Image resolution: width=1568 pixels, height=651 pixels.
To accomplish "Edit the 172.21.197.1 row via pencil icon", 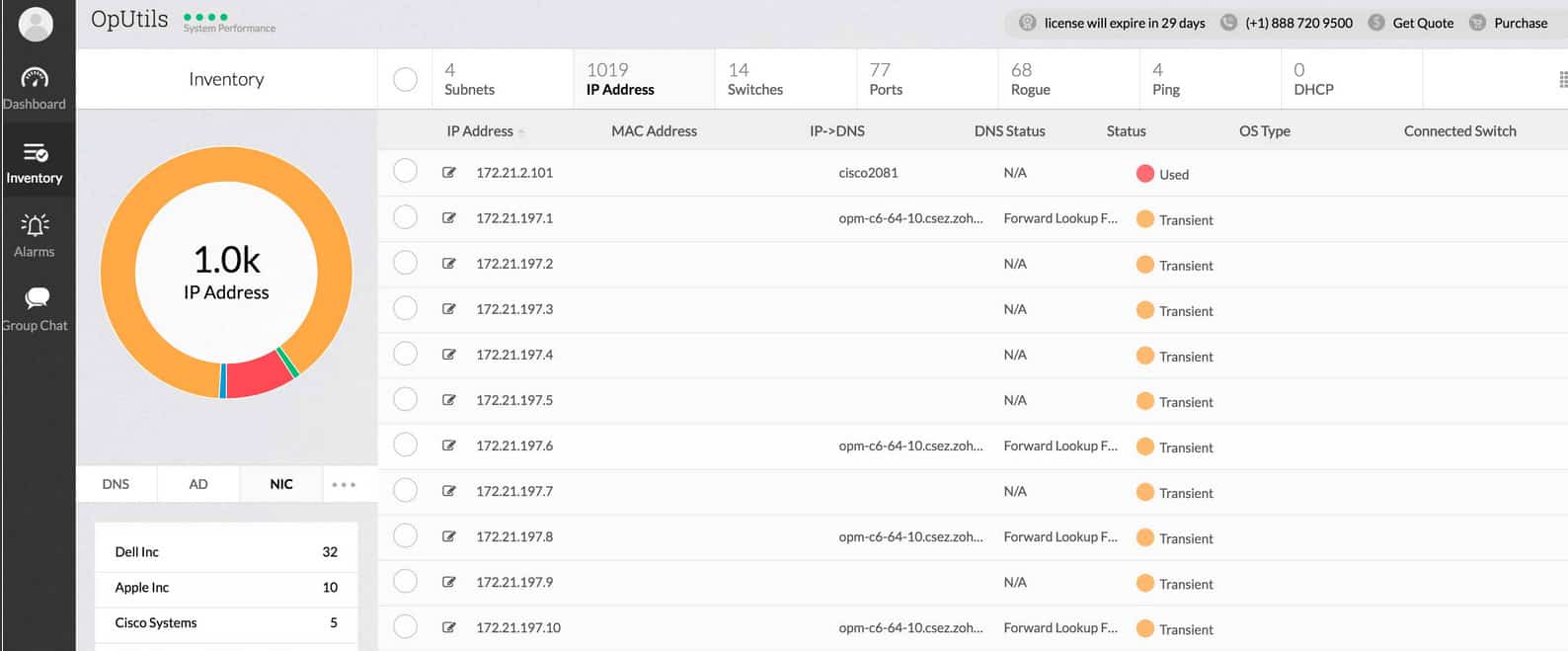I will tap(449, 217).
